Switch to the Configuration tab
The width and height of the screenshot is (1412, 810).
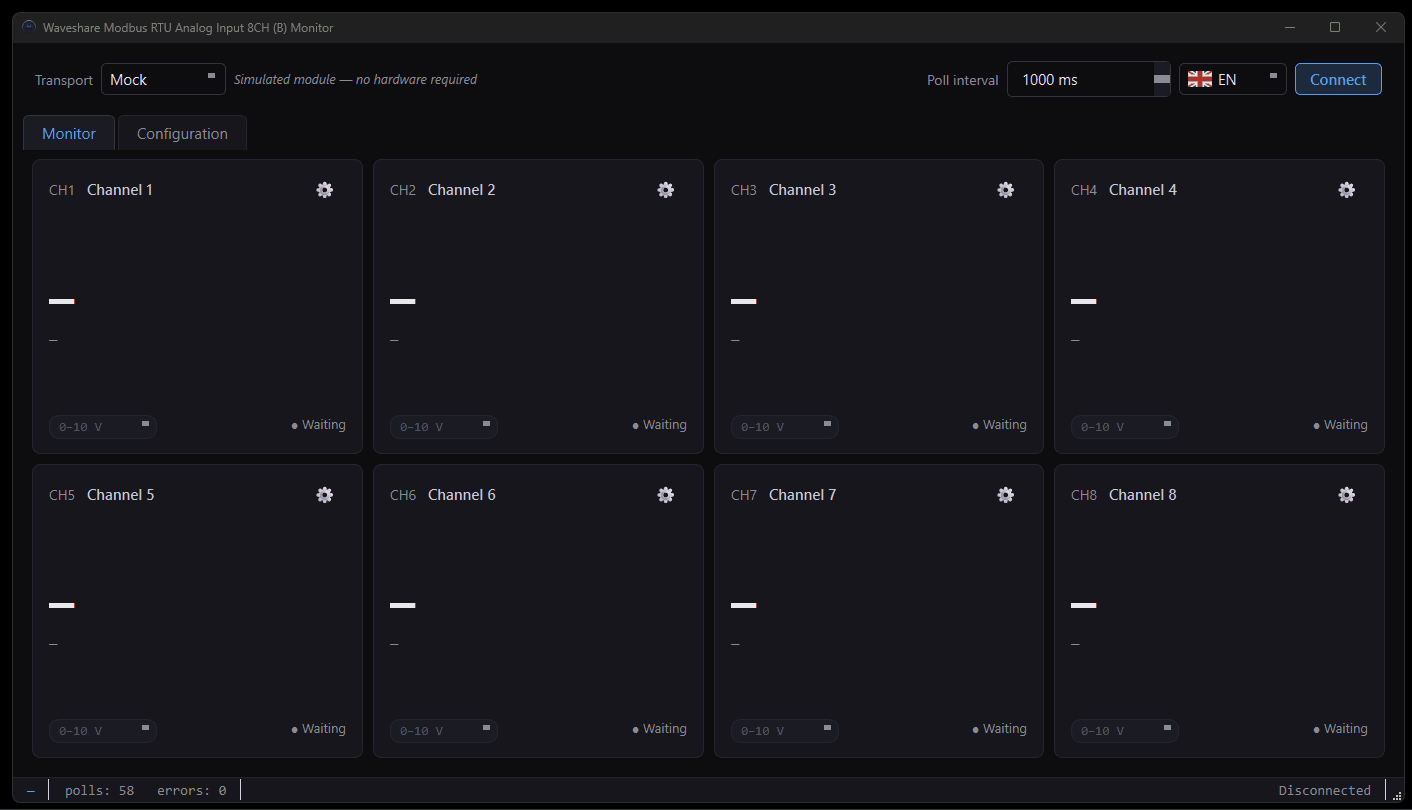(x=182, y=133)
